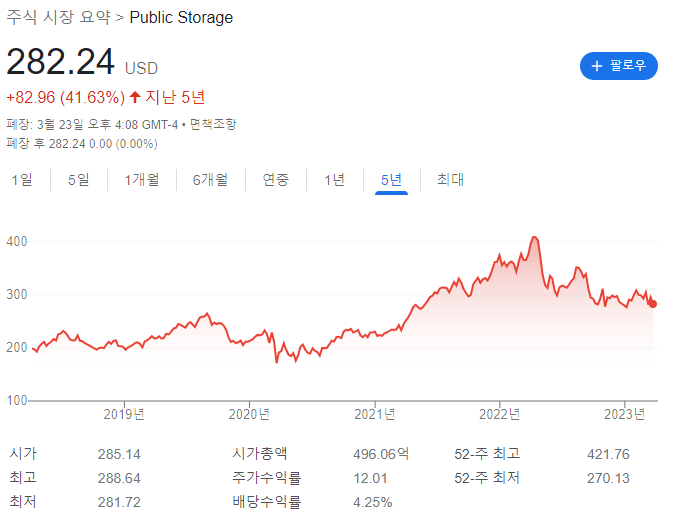Select the active 5년 tab
674x514 pixels.
[x=391, y=179]
